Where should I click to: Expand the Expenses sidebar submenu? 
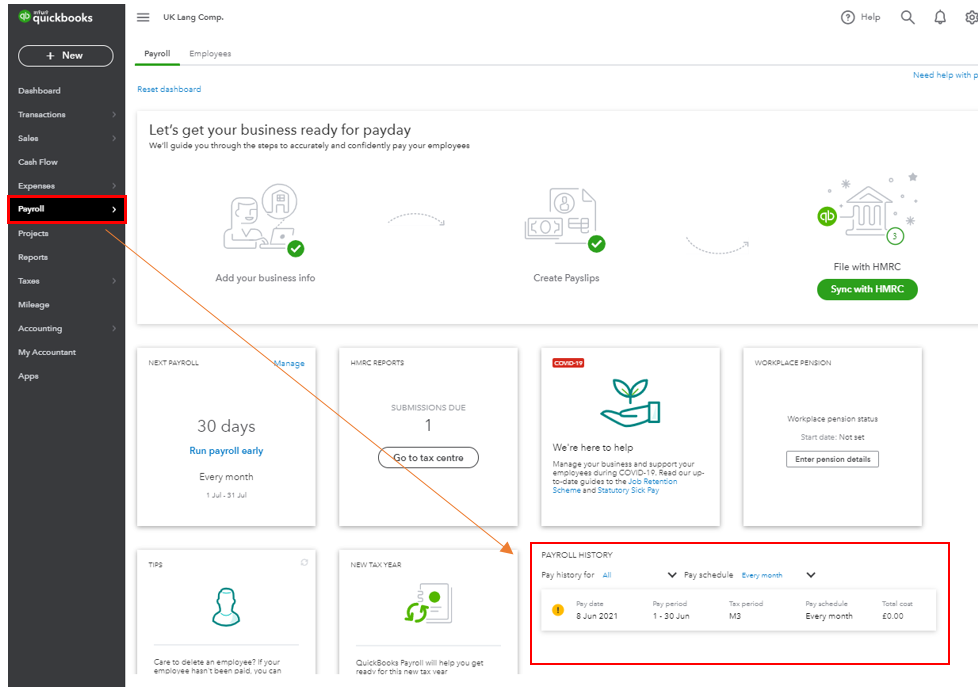click(x=114, y=185)
